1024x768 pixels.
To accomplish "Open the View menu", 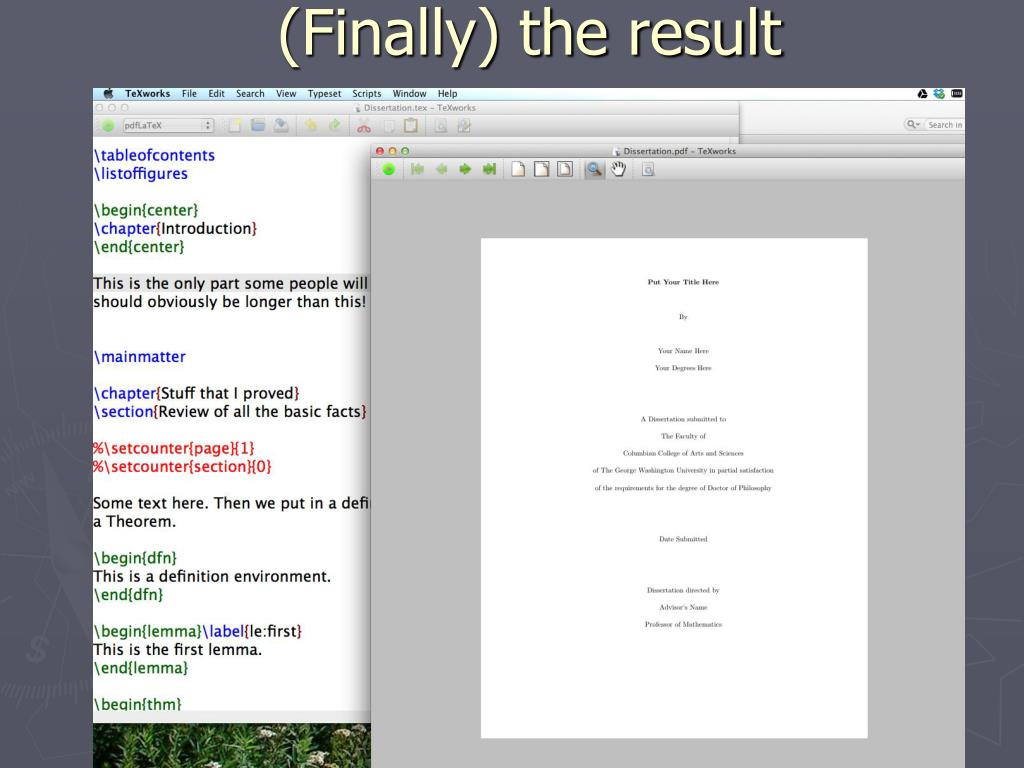I will tap(286, 93).
